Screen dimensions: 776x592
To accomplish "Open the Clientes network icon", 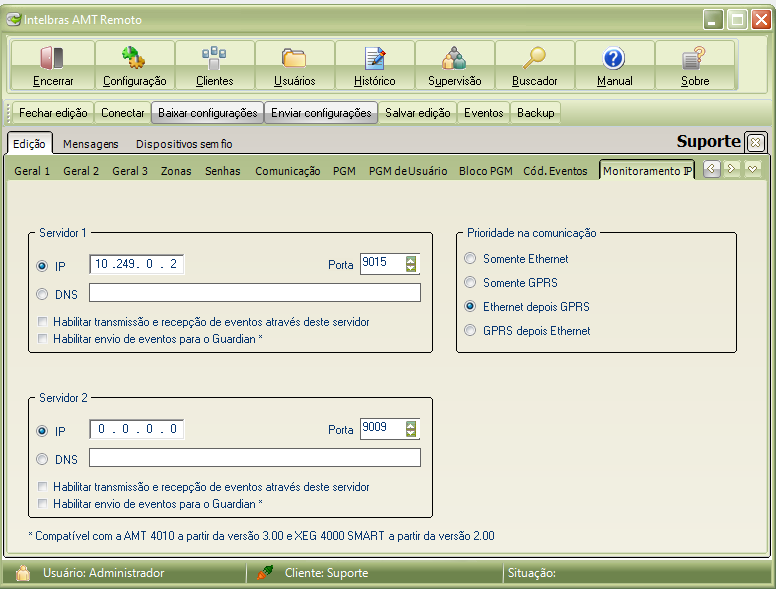I will click(x=214, y=57).
